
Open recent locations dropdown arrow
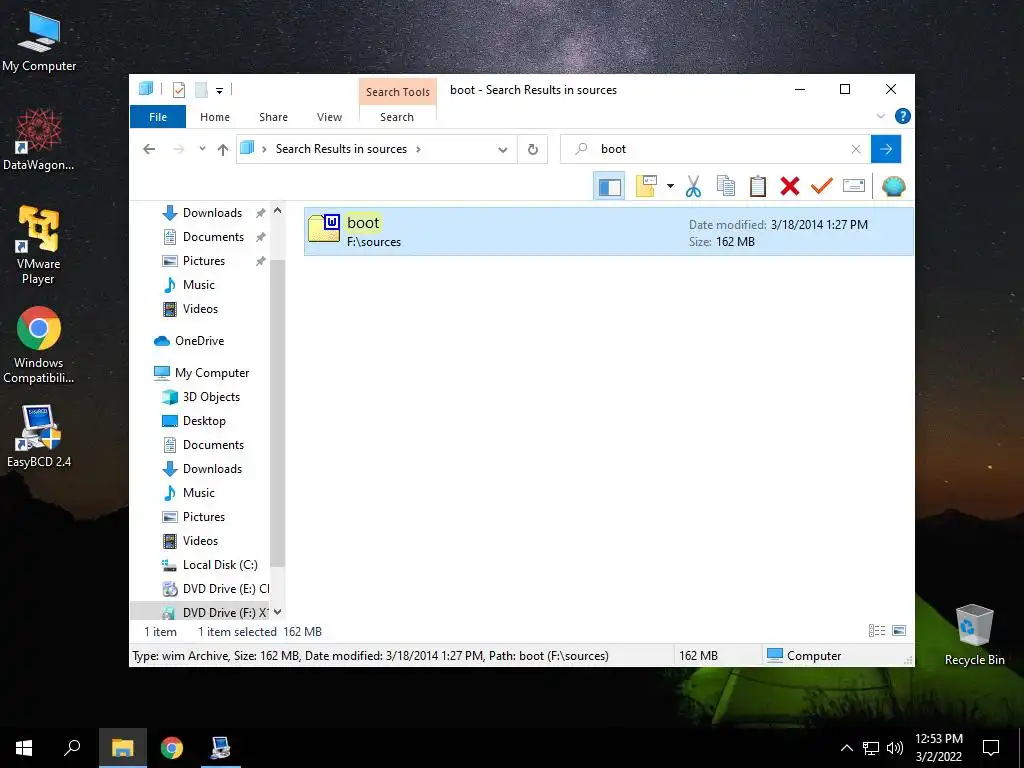click(x=202, y=149)
